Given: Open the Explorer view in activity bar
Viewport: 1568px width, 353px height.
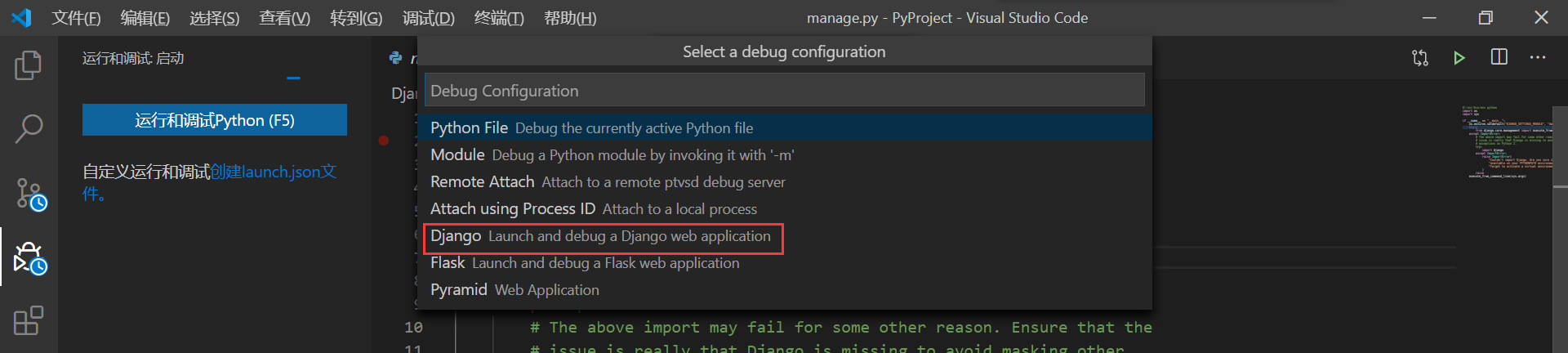Looking at the screenshot, I should pyautogui.click(x=29, y=65).
